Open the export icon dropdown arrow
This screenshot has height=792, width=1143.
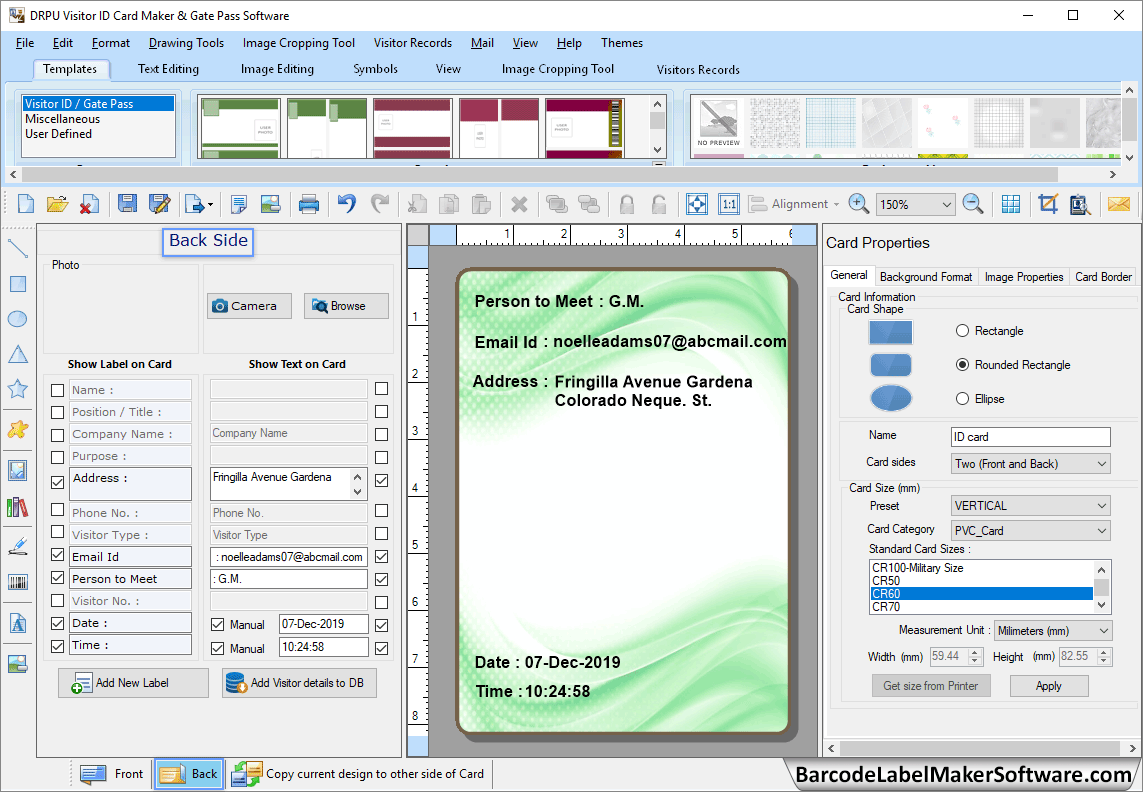pos(210,205)
